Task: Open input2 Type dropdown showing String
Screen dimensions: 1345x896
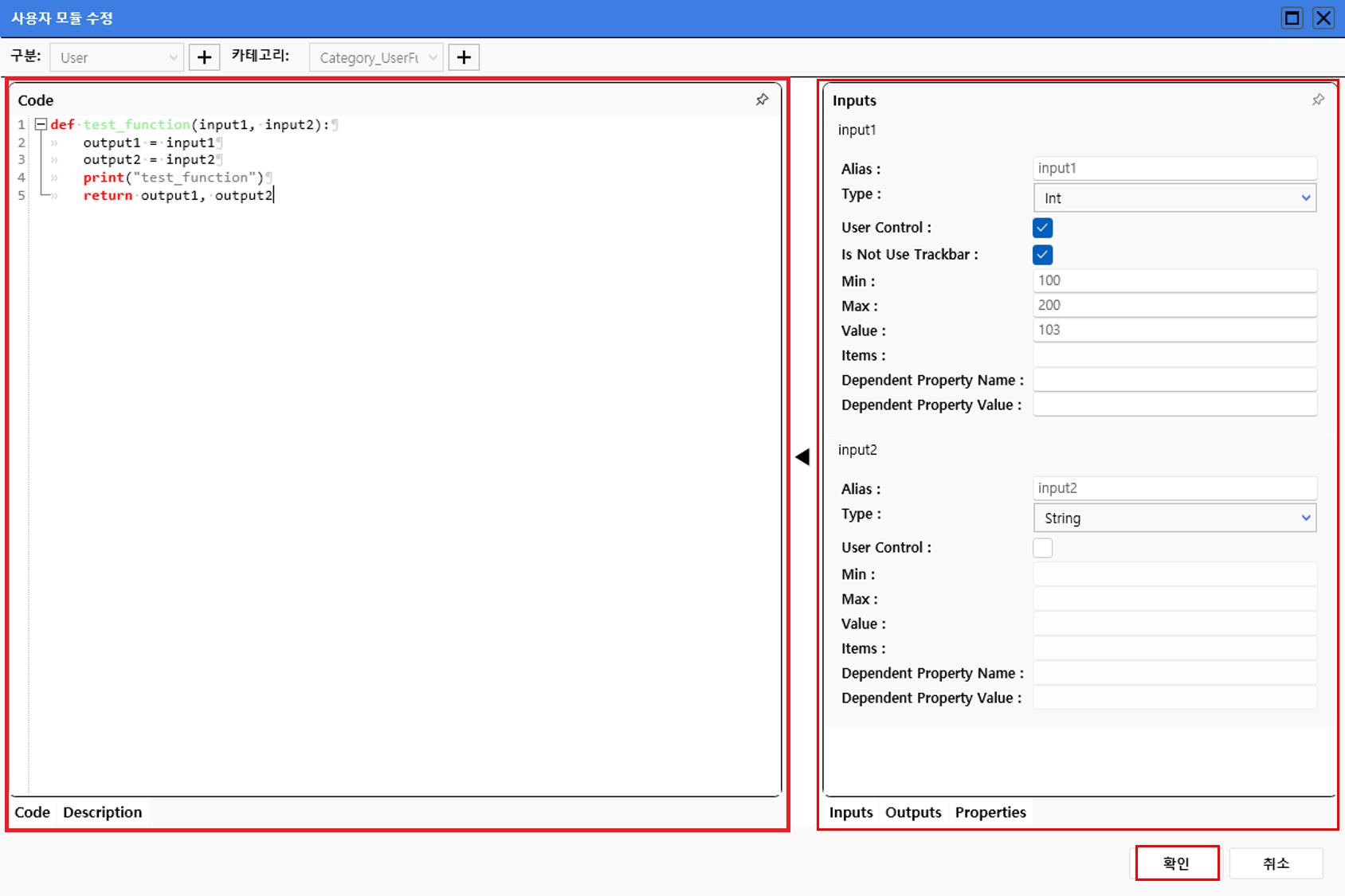Action: 1174,518
